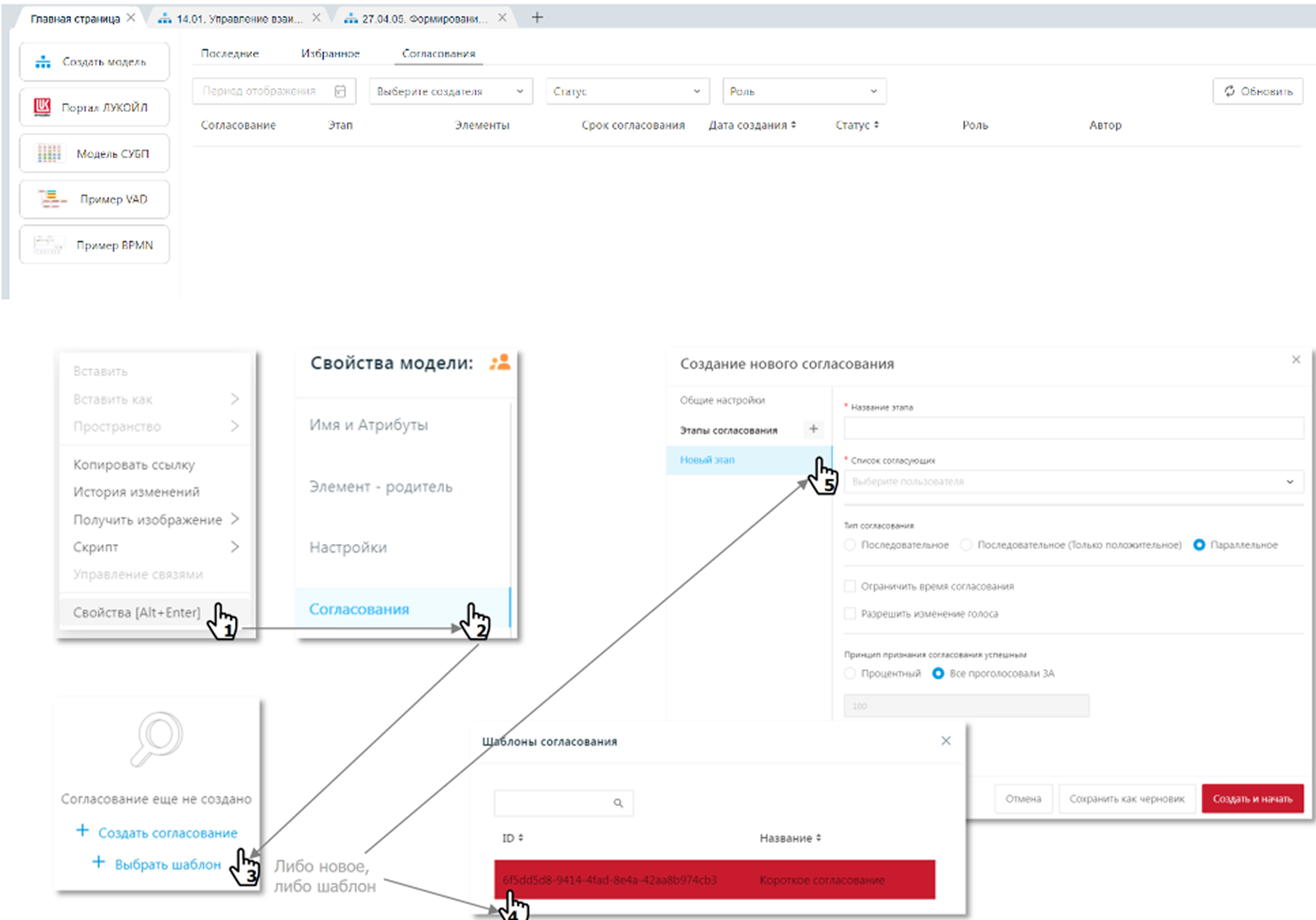
Task: Click the Создать согласование link
Action: pyautogui.click(x=167, y=832)
